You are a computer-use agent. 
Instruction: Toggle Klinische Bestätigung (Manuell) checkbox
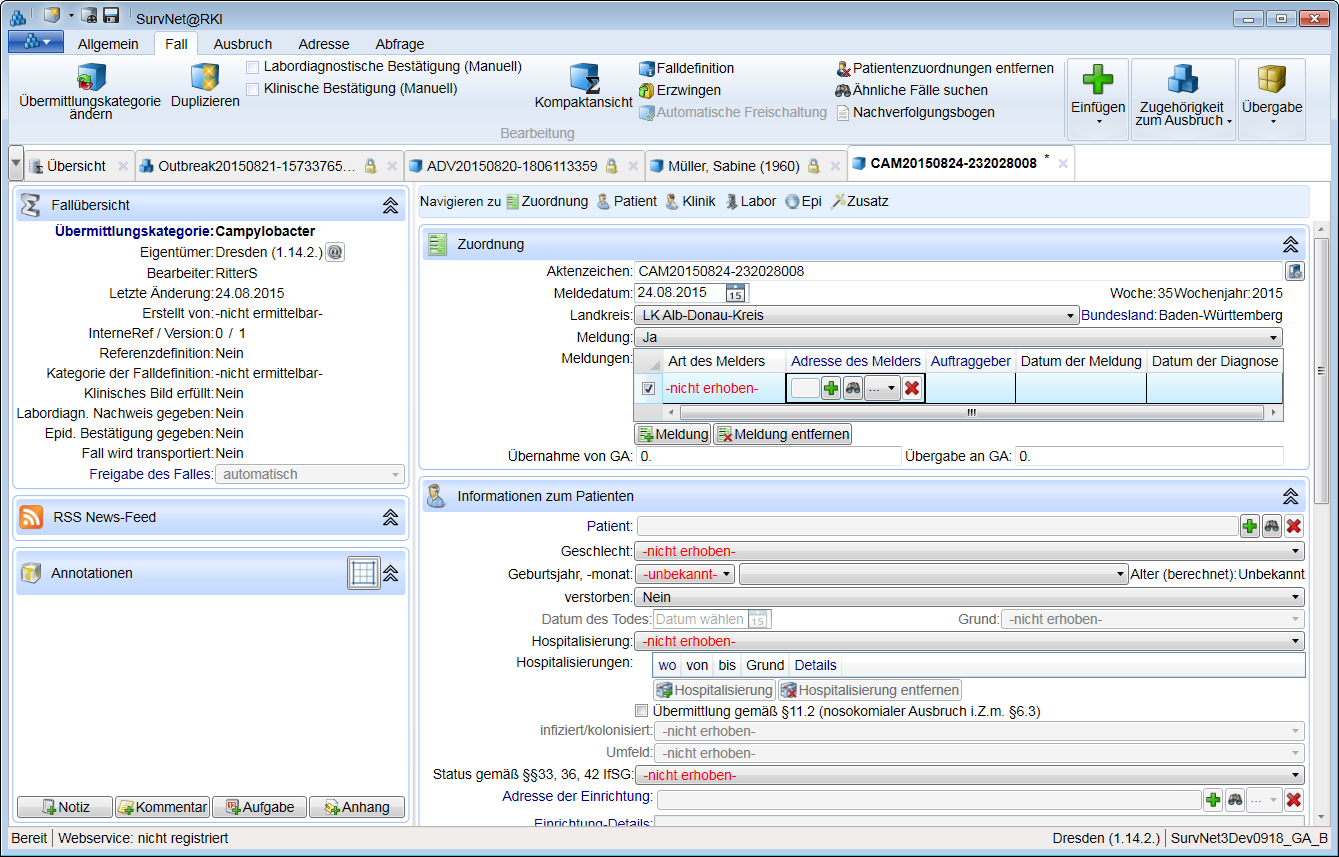(253, 89)
